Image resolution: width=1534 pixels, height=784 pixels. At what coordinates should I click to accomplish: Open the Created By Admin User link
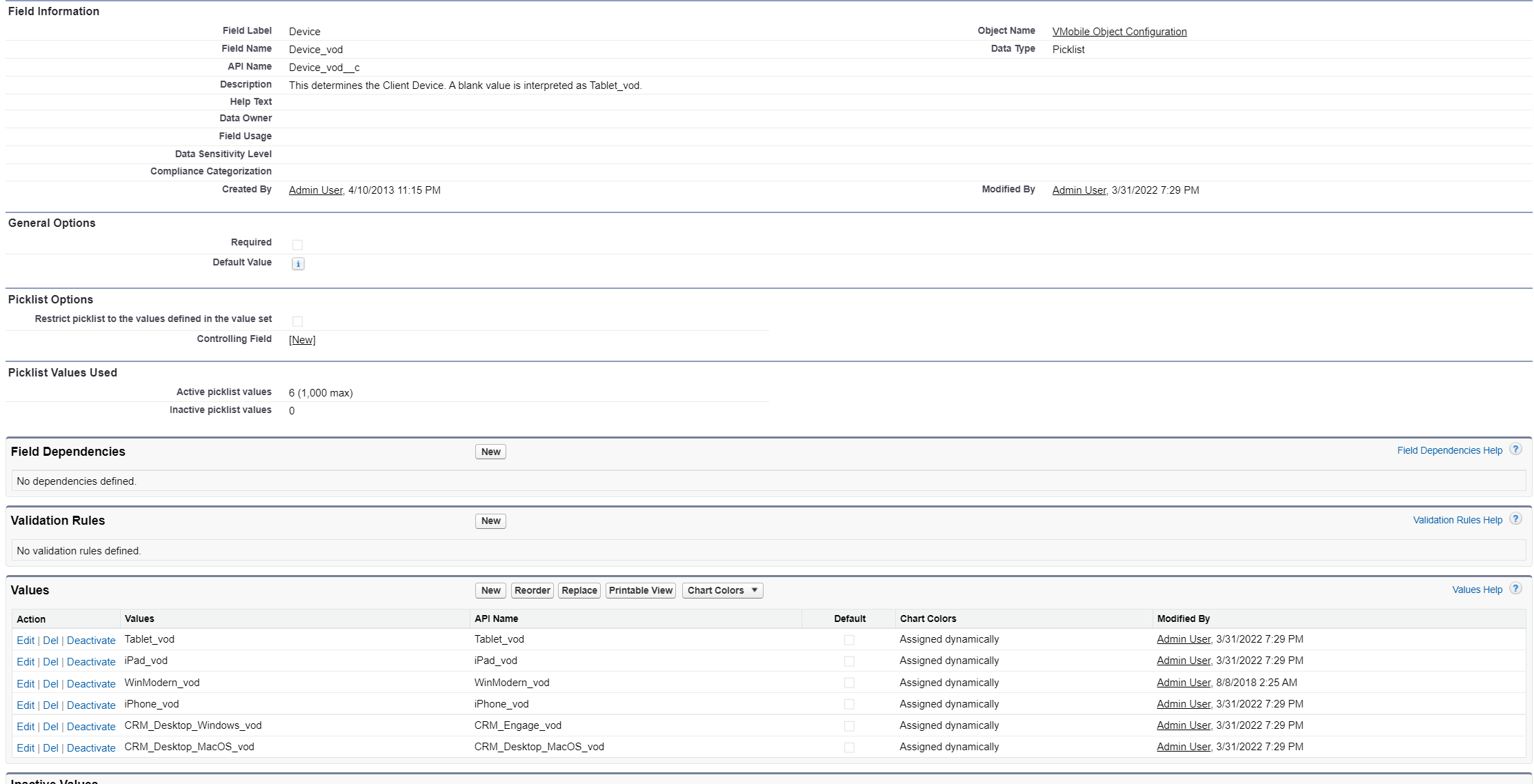(x=315, y=190)
